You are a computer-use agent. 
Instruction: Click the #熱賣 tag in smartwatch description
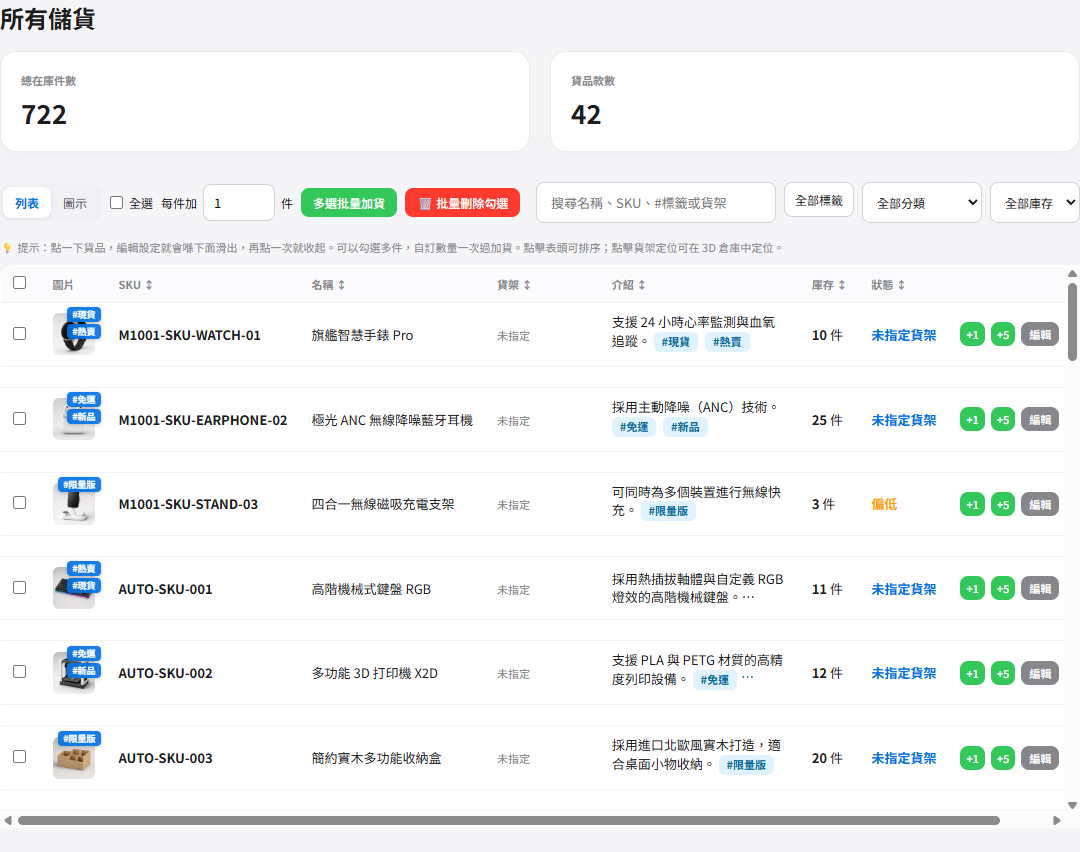pyautogui.click(x=727, y=342)
